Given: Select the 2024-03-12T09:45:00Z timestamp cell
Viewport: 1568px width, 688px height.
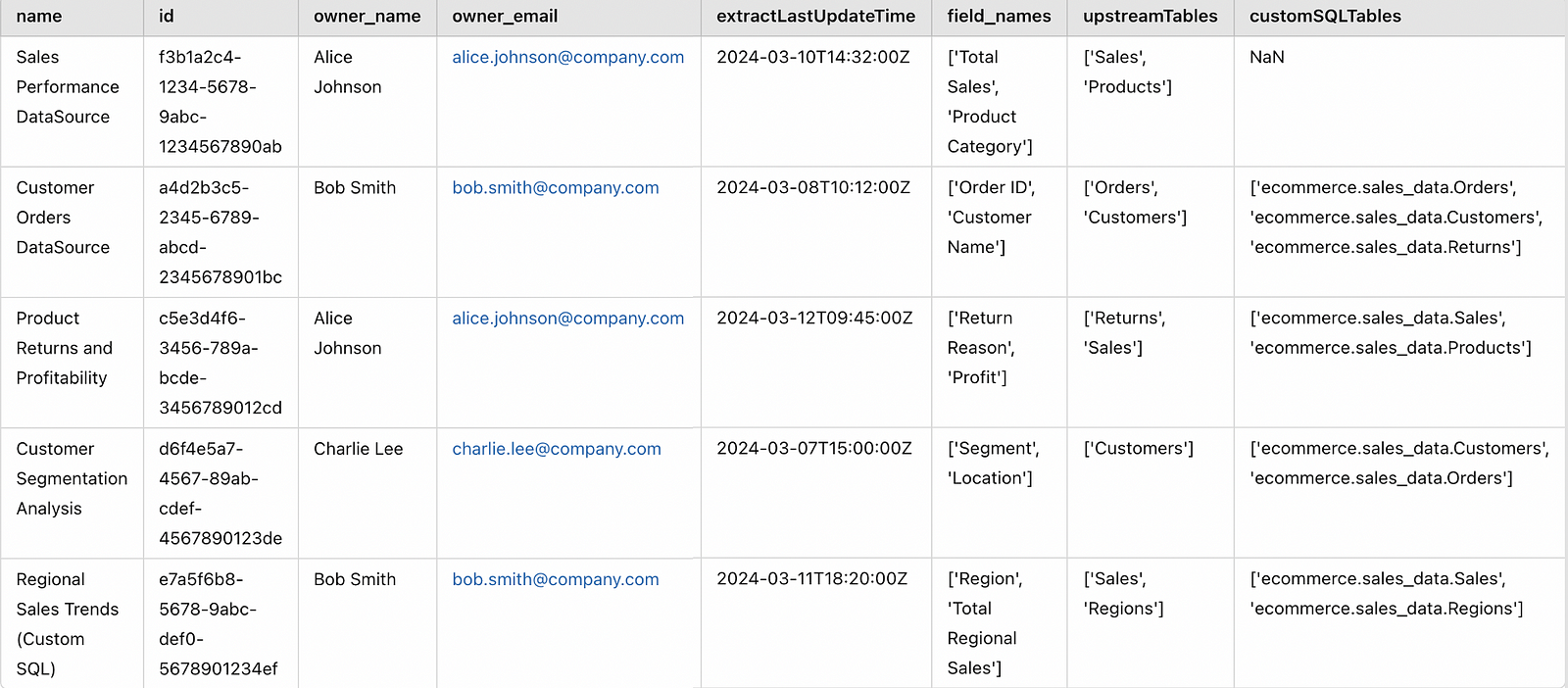Looking at the screenshot, I should pyautogui.click(x=813, y=319).
